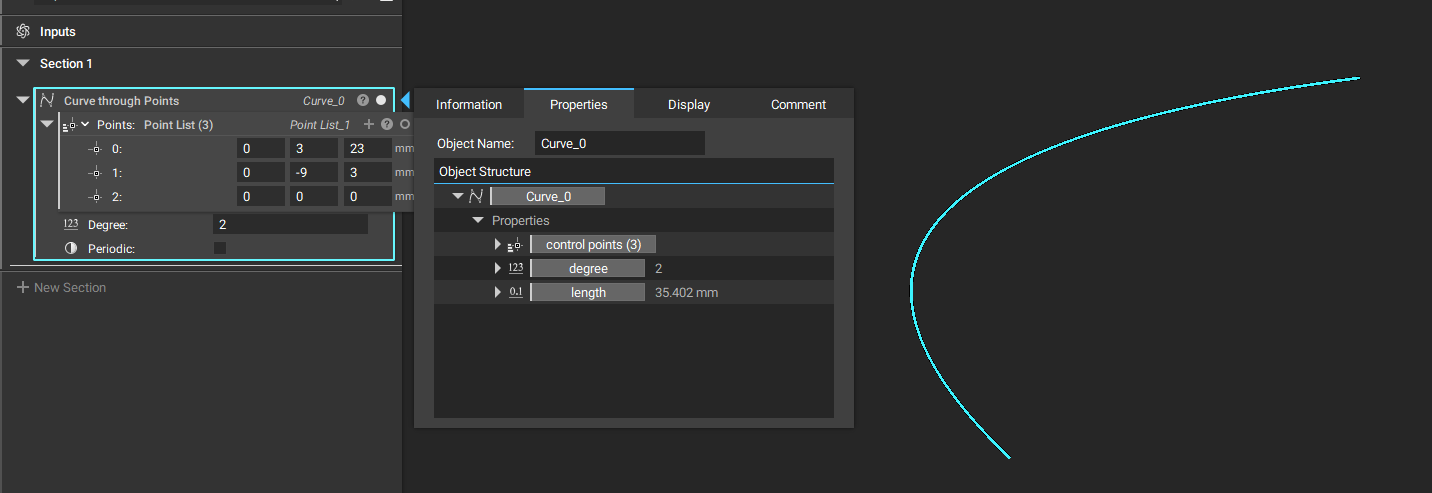
Task: Click the Object Name field
Action: point(620,143)
